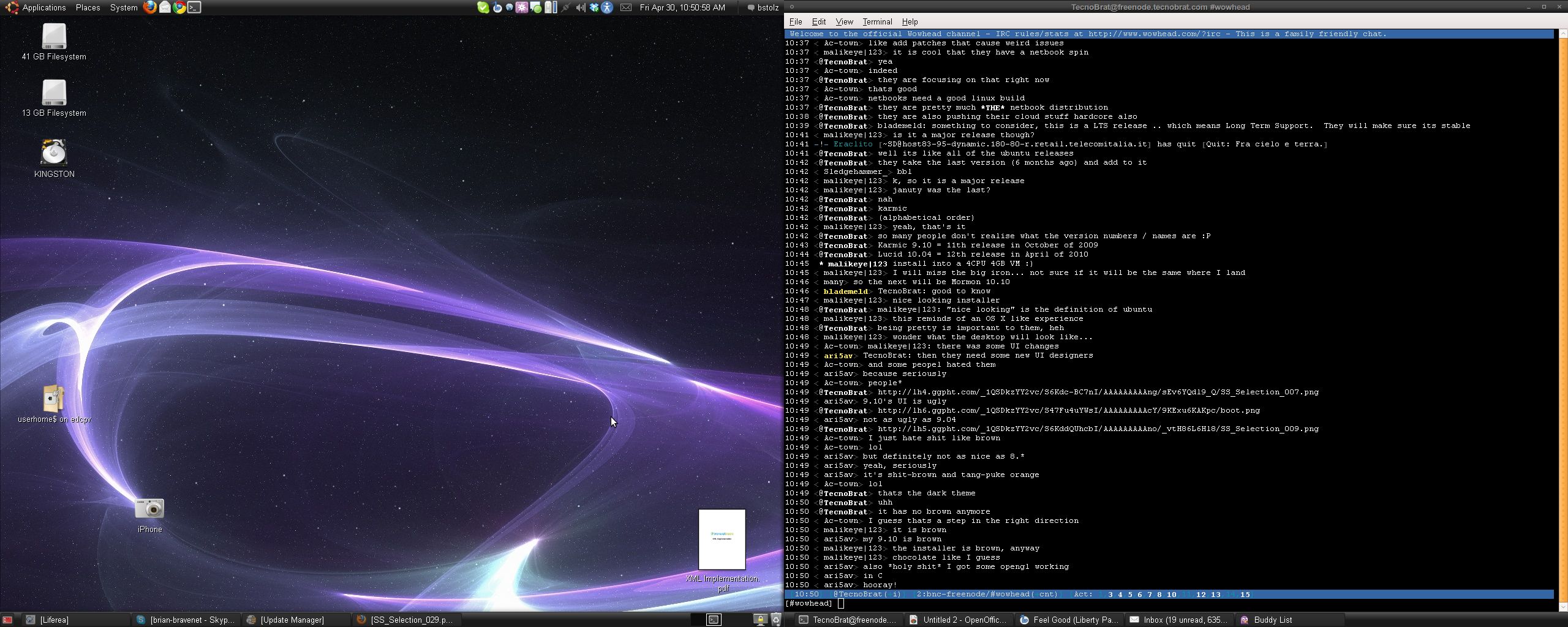Open the Edit menu in terminal window
This screenshot has width=1568, height=627.
[x=818, y=21]
